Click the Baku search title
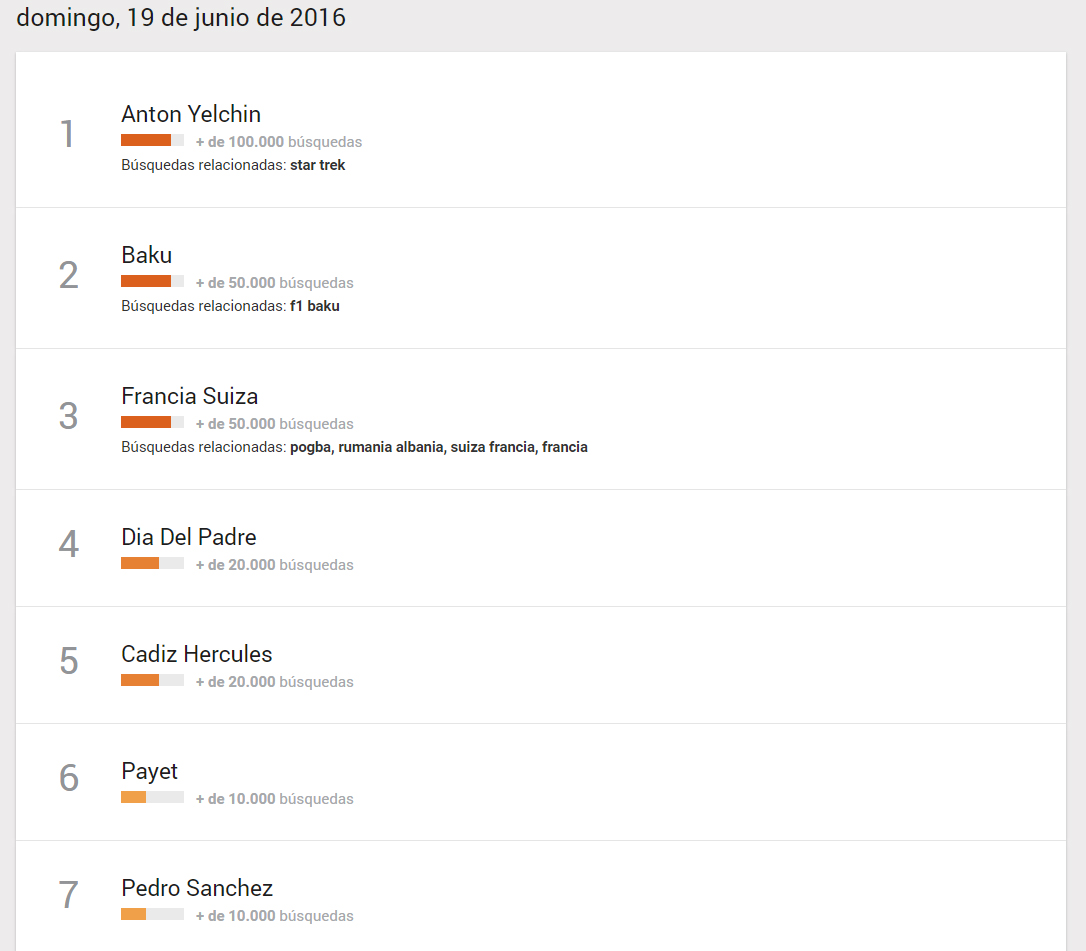The height and width of the screenshot is (951, 1086). 146,255
